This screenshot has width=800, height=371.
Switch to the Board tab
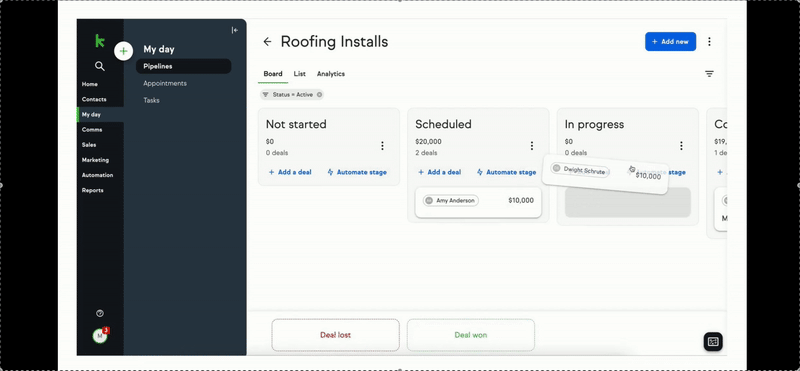click(x=273, y=74)
